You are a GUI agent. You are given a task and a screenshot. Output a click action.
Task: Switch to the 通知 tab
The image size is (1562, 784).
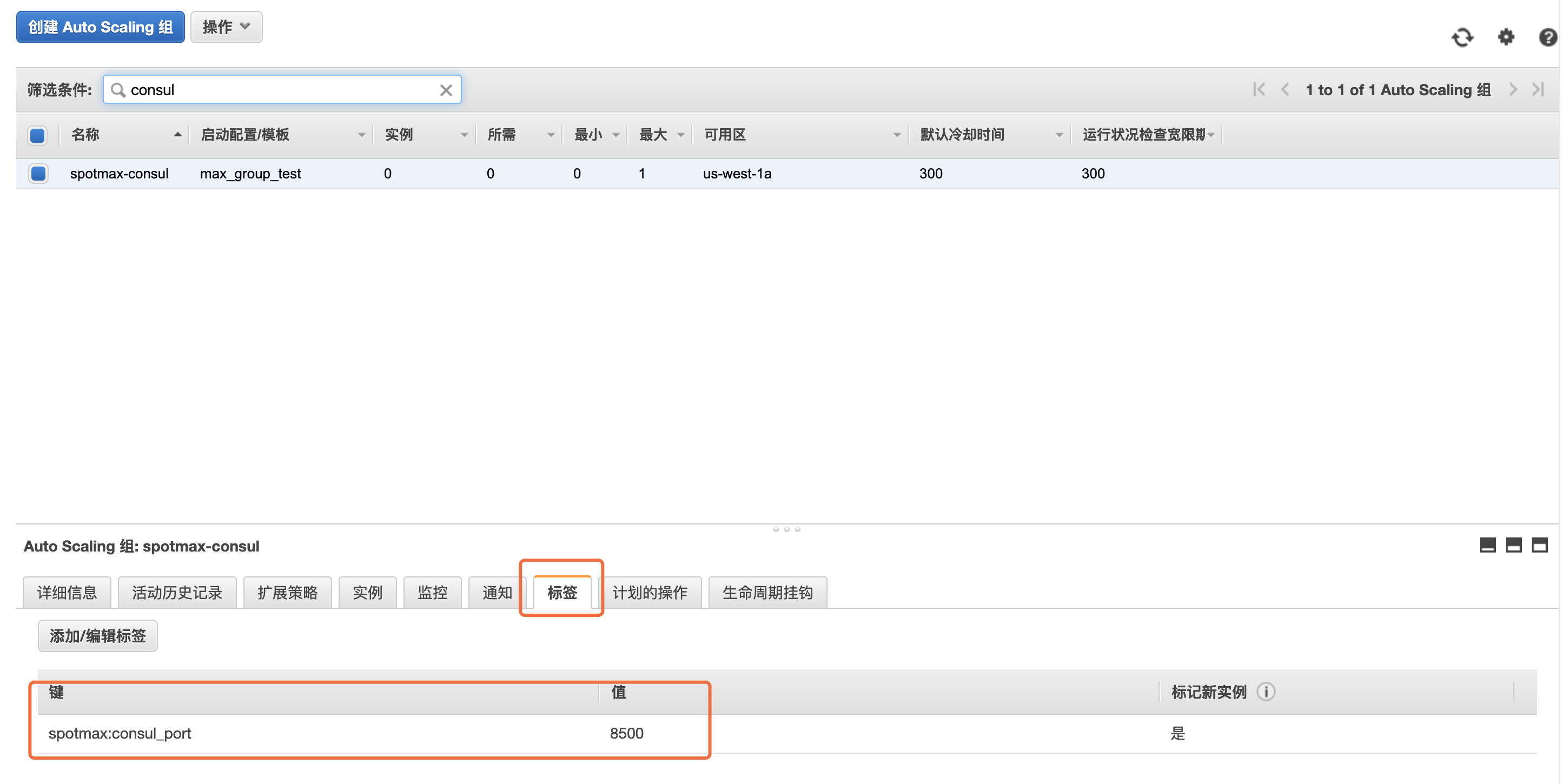497,593
